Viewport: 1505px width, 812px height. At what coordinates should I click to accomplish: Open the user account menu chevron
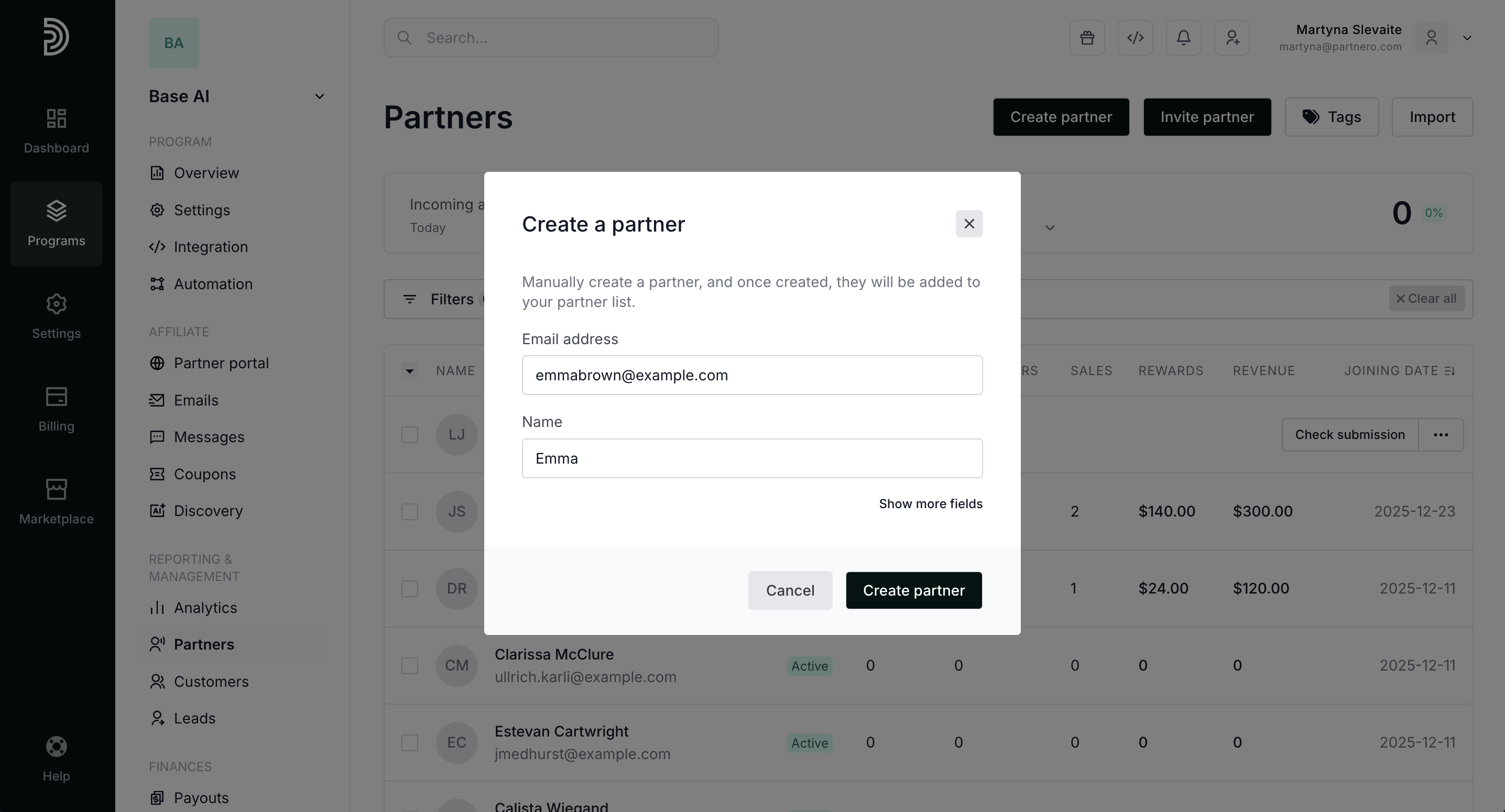coord(1466,38)
